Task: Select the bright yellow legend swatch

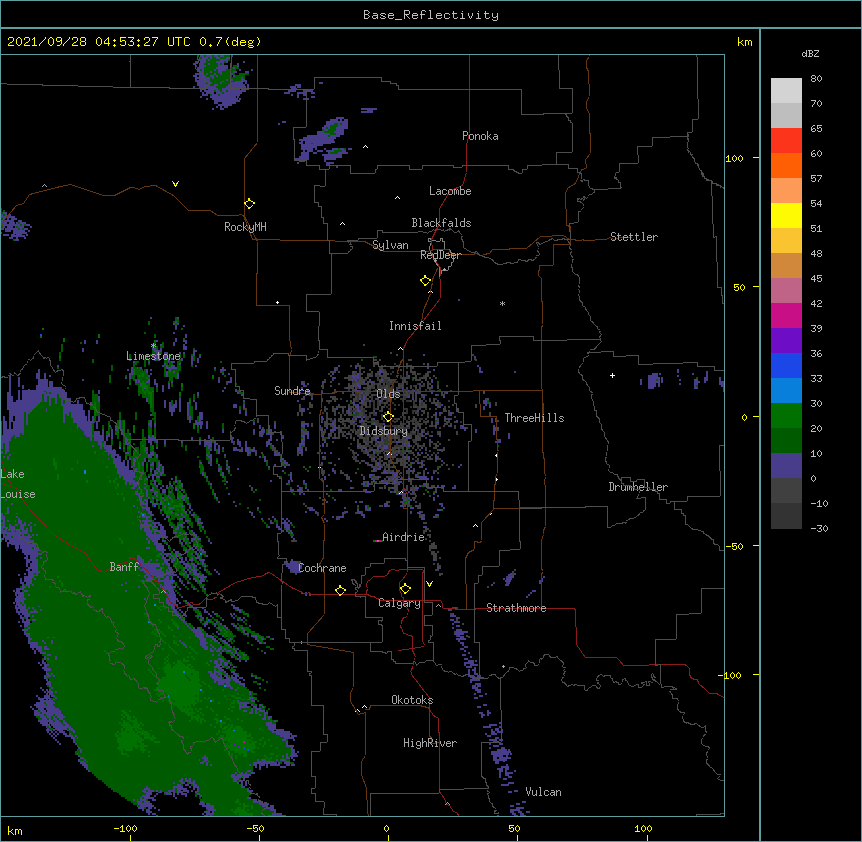Action: (x=786, y=215)
